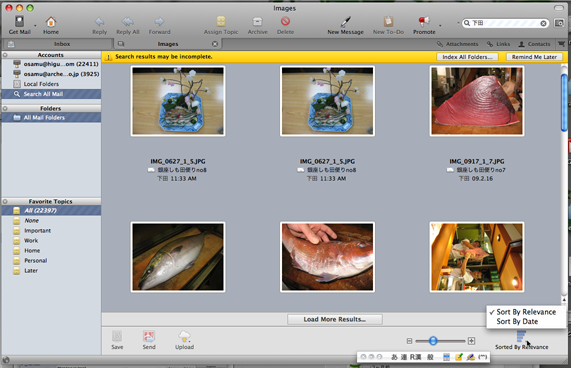Open the Promote dropdown arrow
This screenshot has height=368, width=571.
440,25
